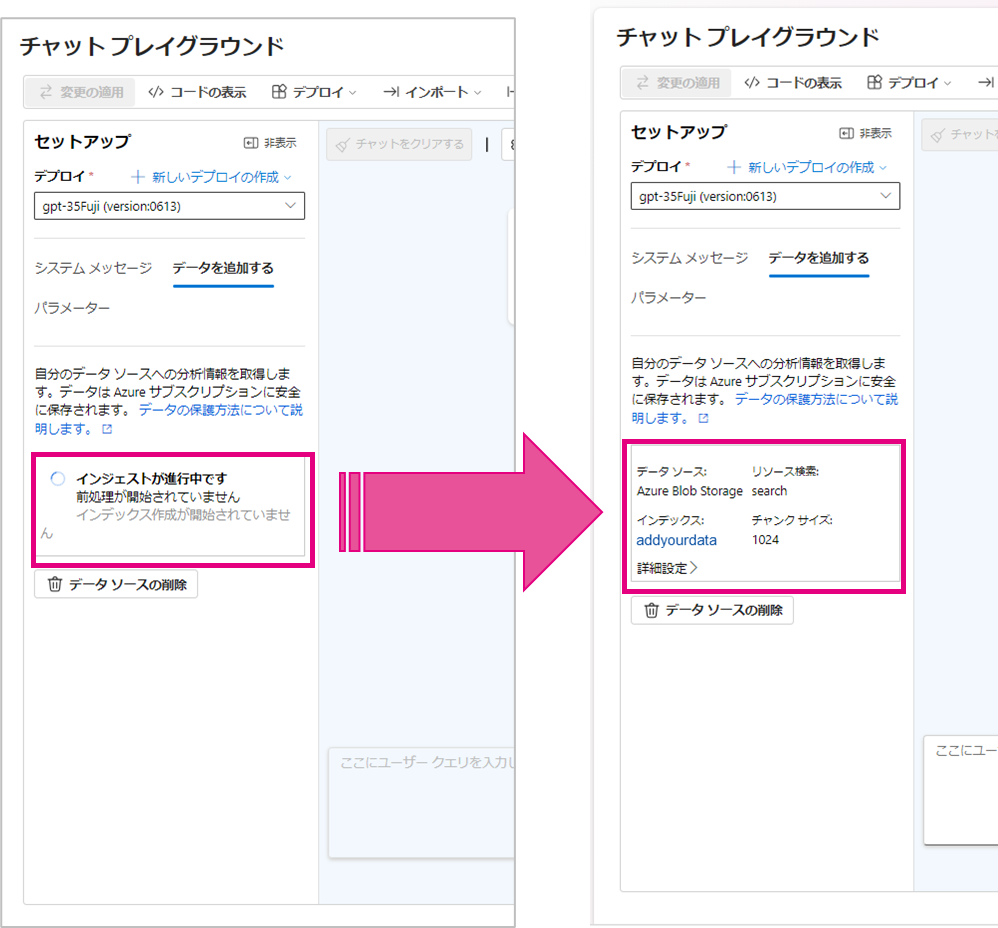Click user query input box in right window
This screenshot has width=998, height=928.
(x=961, y=791)
